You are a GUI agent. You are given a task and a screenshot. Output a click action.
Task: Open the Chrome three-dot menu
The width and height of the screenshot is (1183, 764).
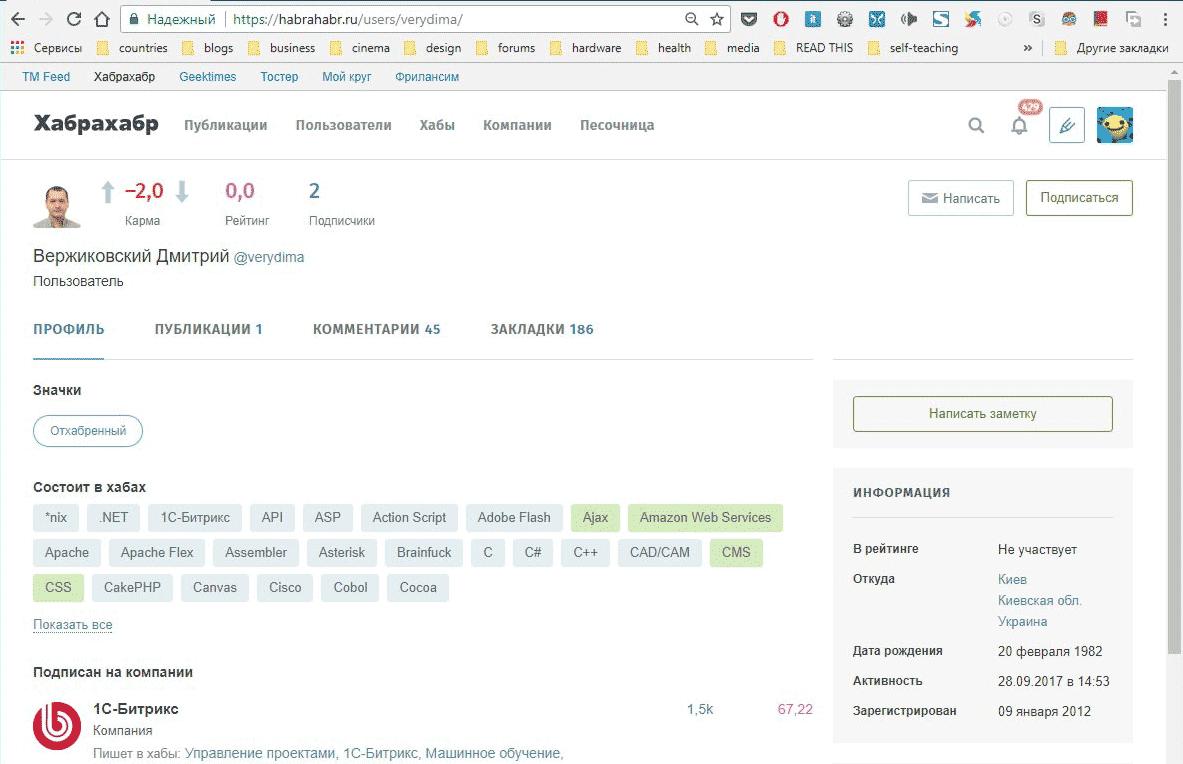pos(1165,19)
